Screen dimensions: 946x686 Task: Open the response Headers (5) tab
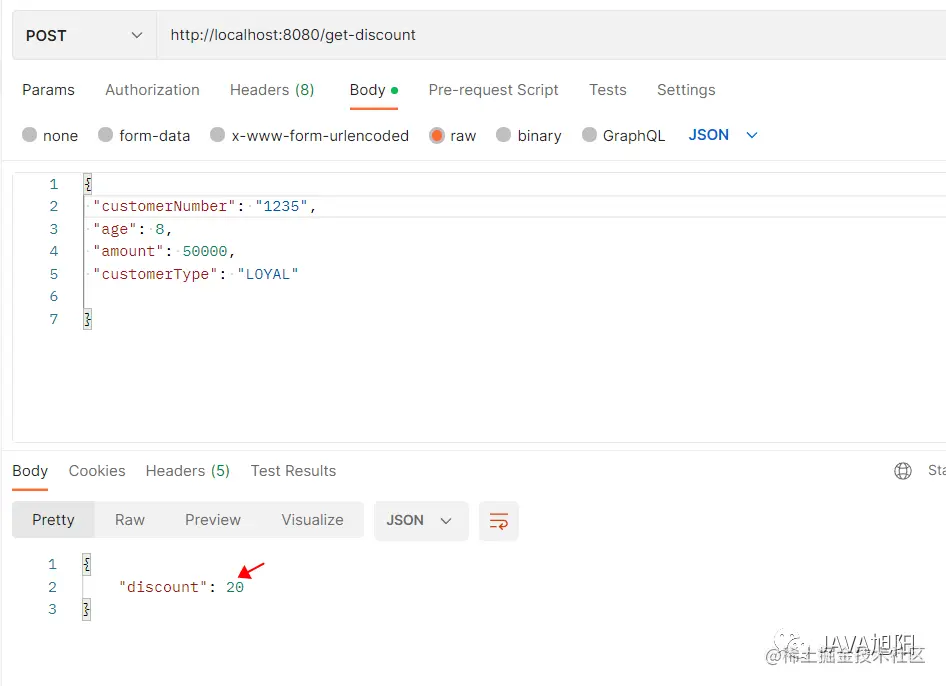pos(188,471)
